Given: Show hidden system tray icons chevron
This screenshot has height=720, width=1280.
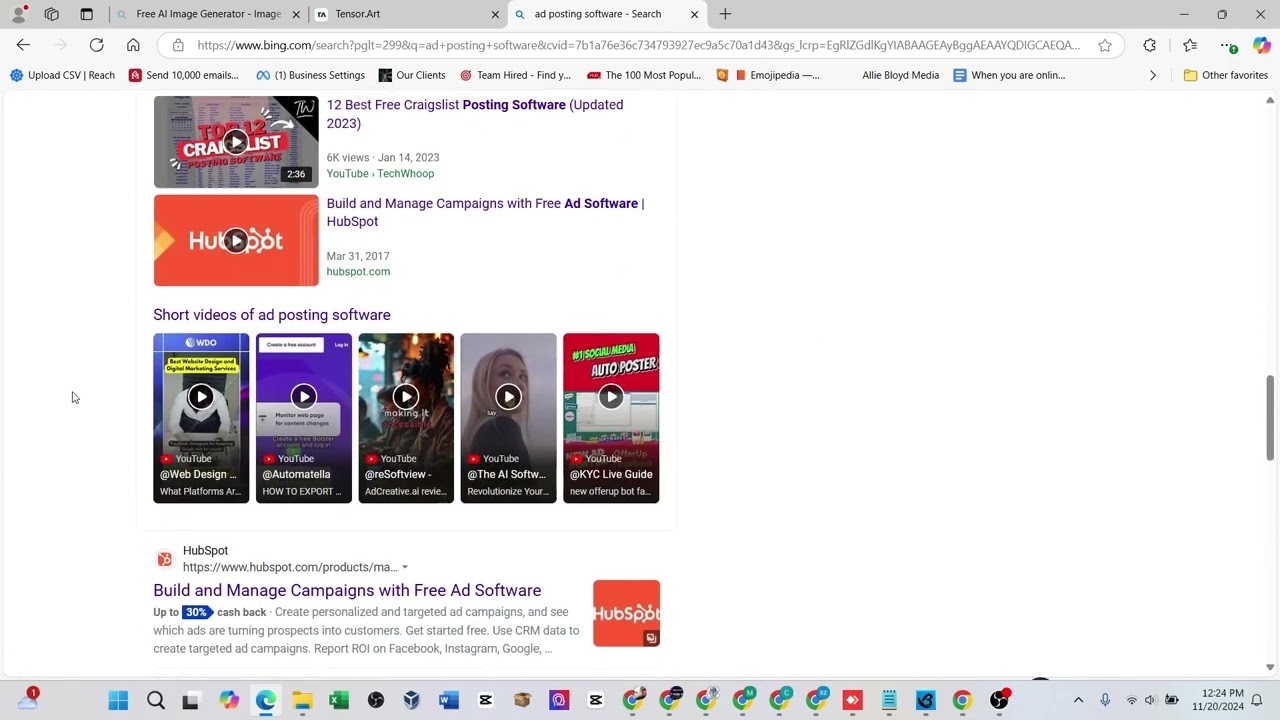Looking at the screenshot, I should pyautogui.click(x=1078, y=700).
